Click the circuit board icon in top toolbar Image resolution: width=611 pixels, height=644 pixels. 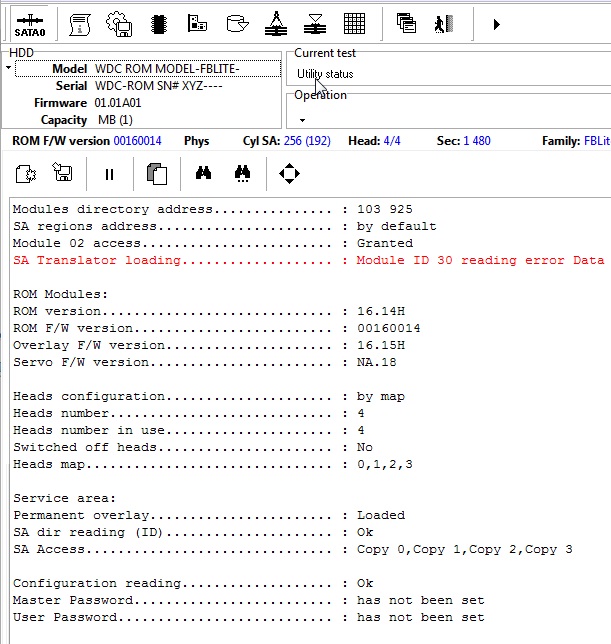click(x=197, y=23)
